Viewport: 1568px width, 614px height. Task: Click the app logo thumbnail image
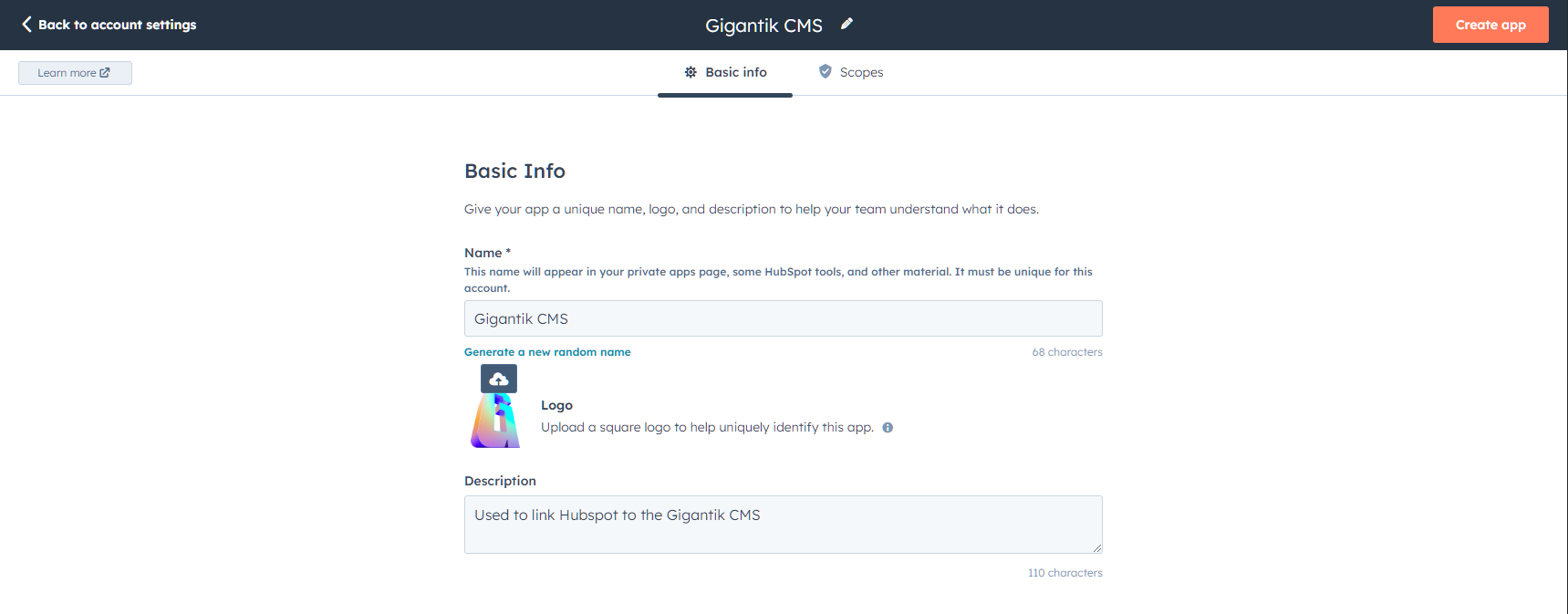[495, 421]
